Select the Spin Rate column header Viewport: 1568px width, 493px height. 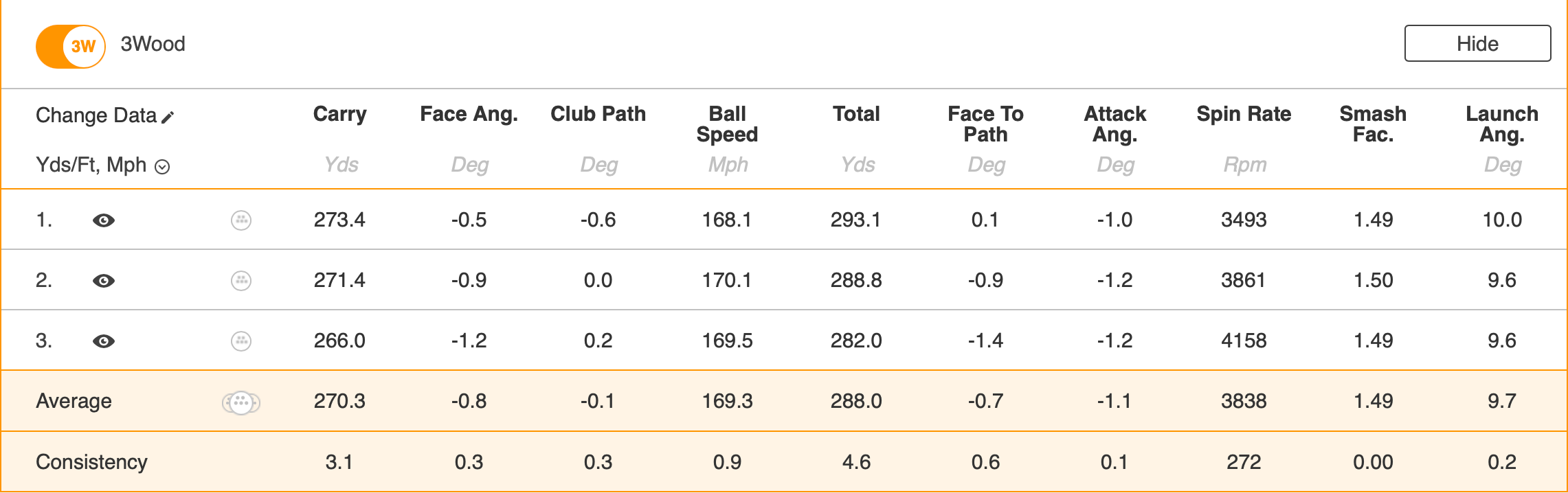pyautogui.click(x=1244, y=114)
